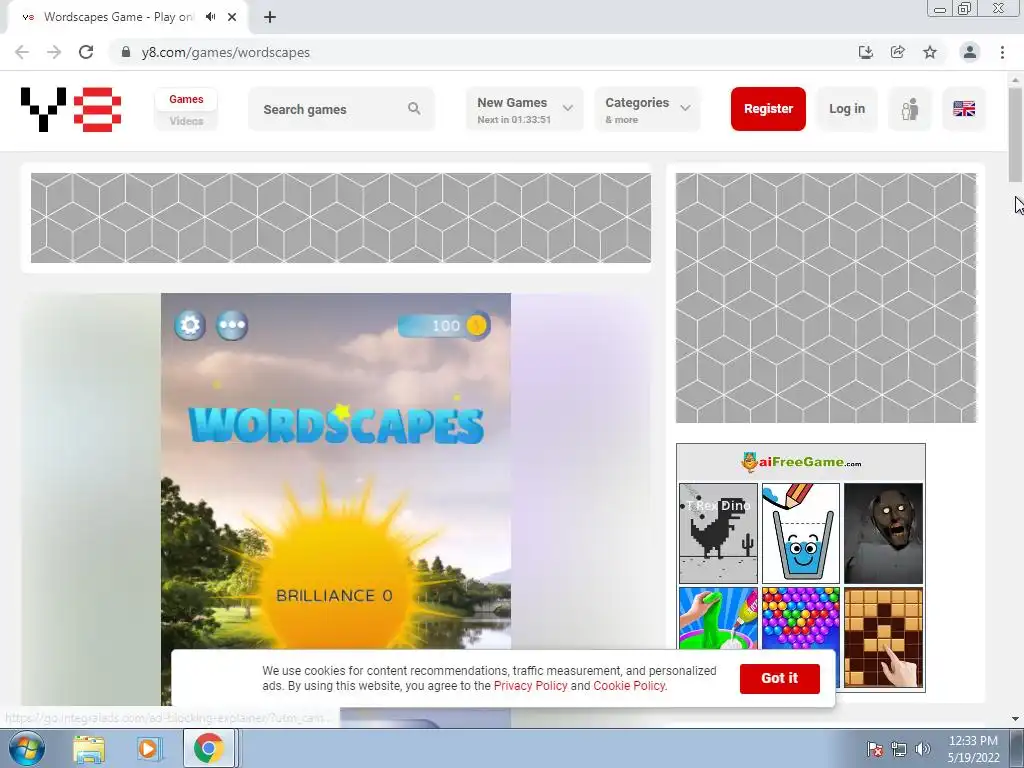
Task: Go forward in browser history
Action: pyautogui.click(x=54, y=52)
